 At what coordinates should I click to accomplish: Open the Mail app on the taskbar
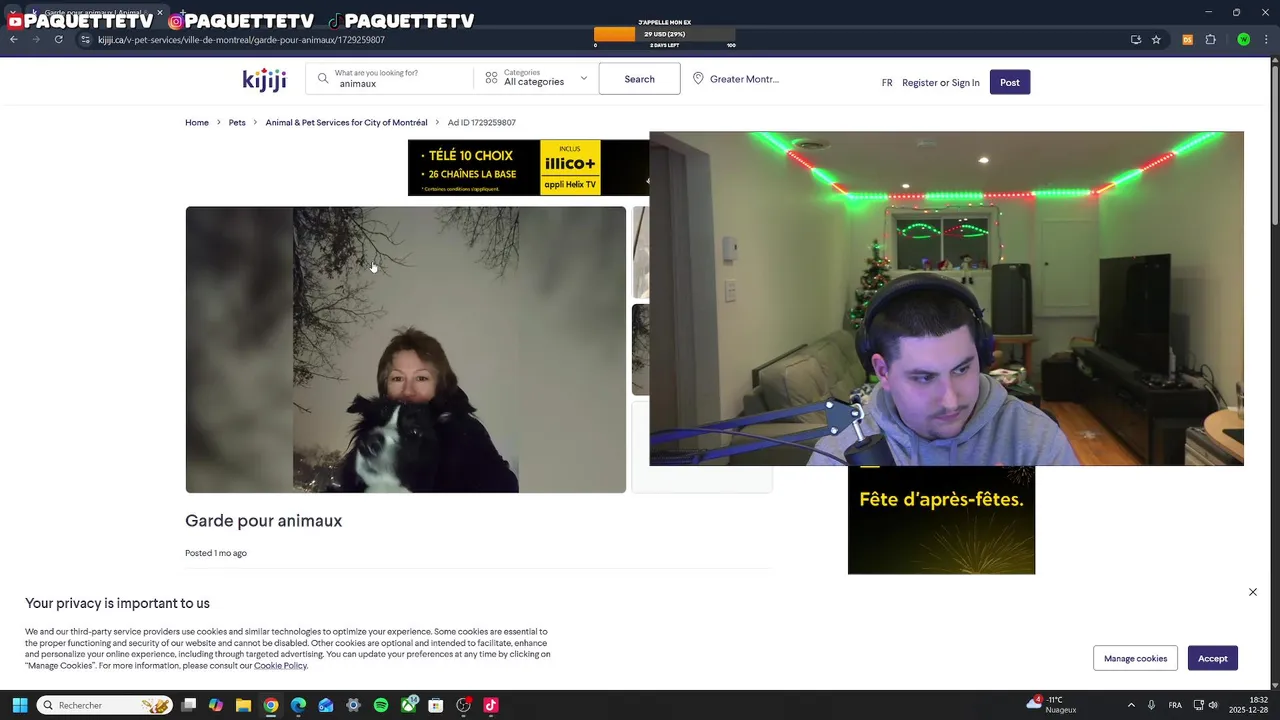pos(325,705)
